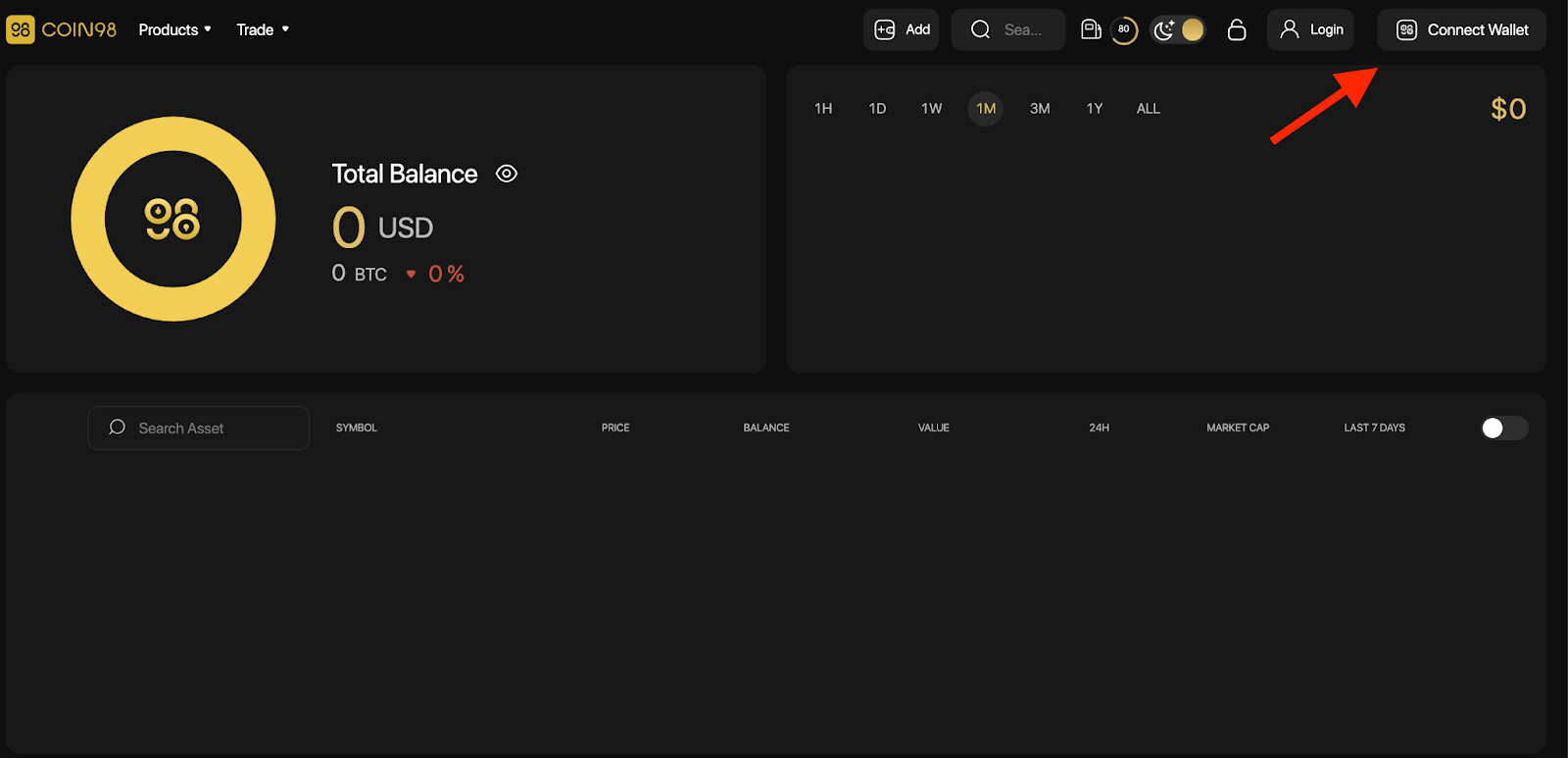Select the ALL chart timeframe
Viewport: 1568px width, 758px height.
pyautogui.click(x=1149, y=108)
